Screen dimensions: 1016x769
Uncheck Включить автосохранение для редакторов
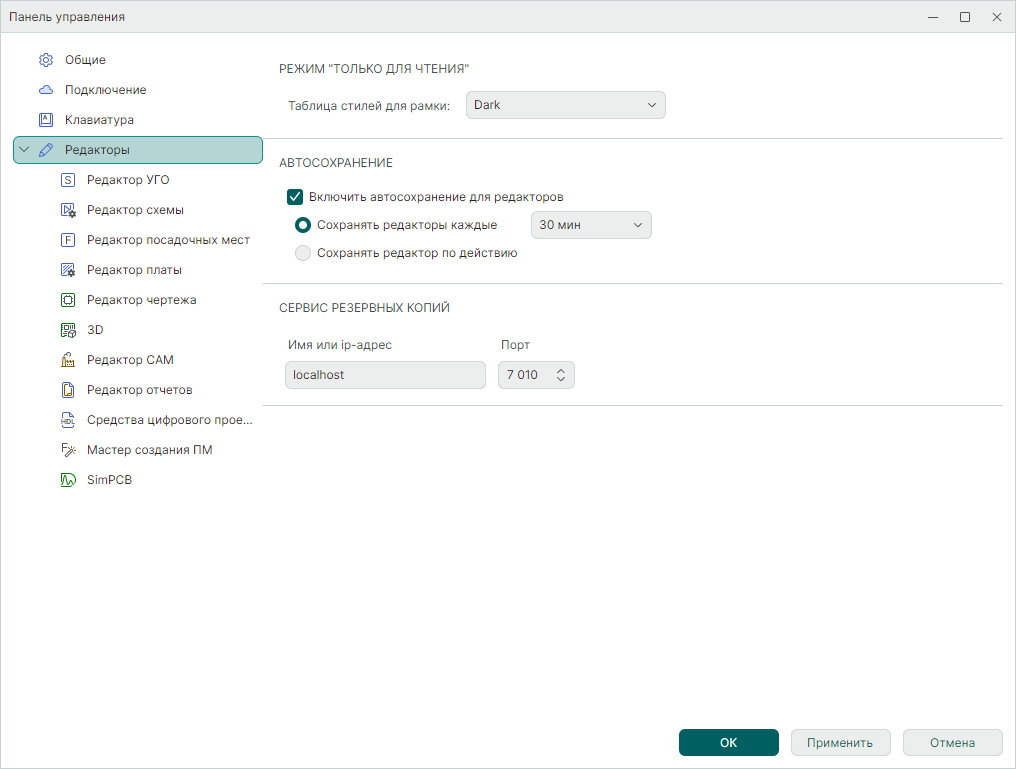pyautogui.click(x=295, y=197)
